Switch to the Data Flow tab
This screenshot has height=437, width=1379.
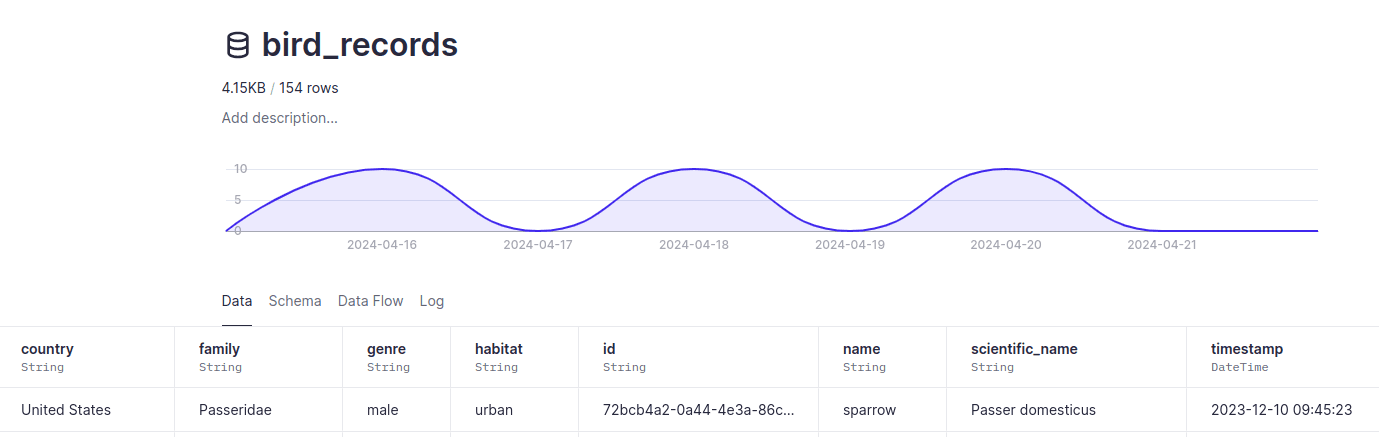(370, 301)
